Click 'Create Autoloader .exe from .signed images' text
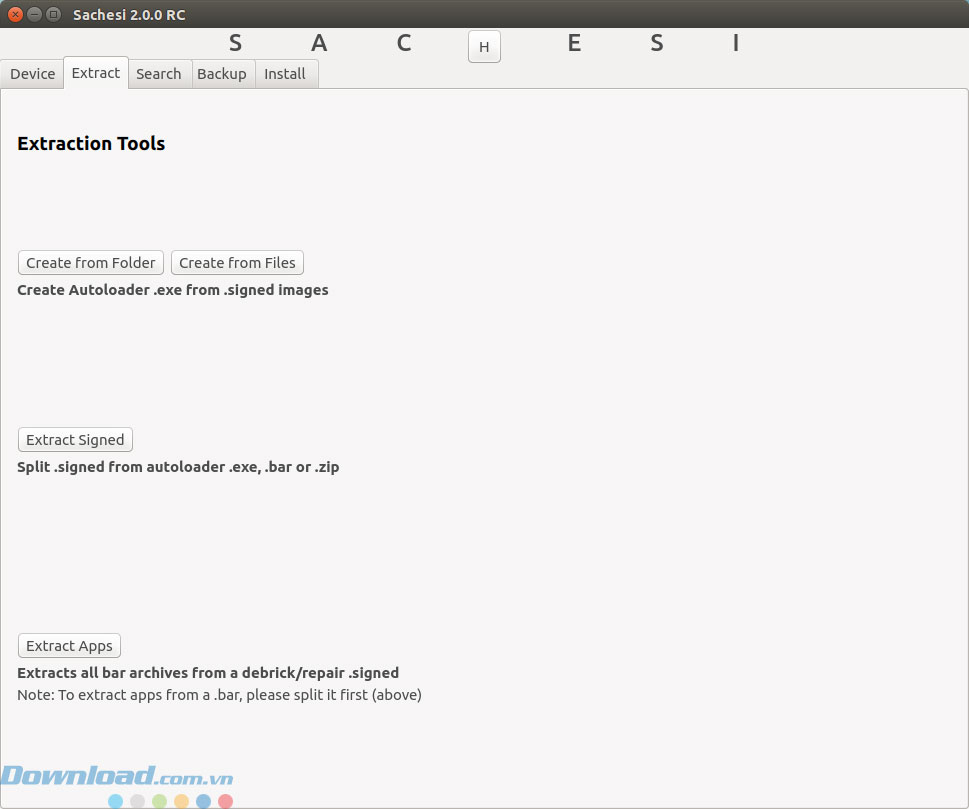This screenshot has height=809, width=969. coord(172,290)
